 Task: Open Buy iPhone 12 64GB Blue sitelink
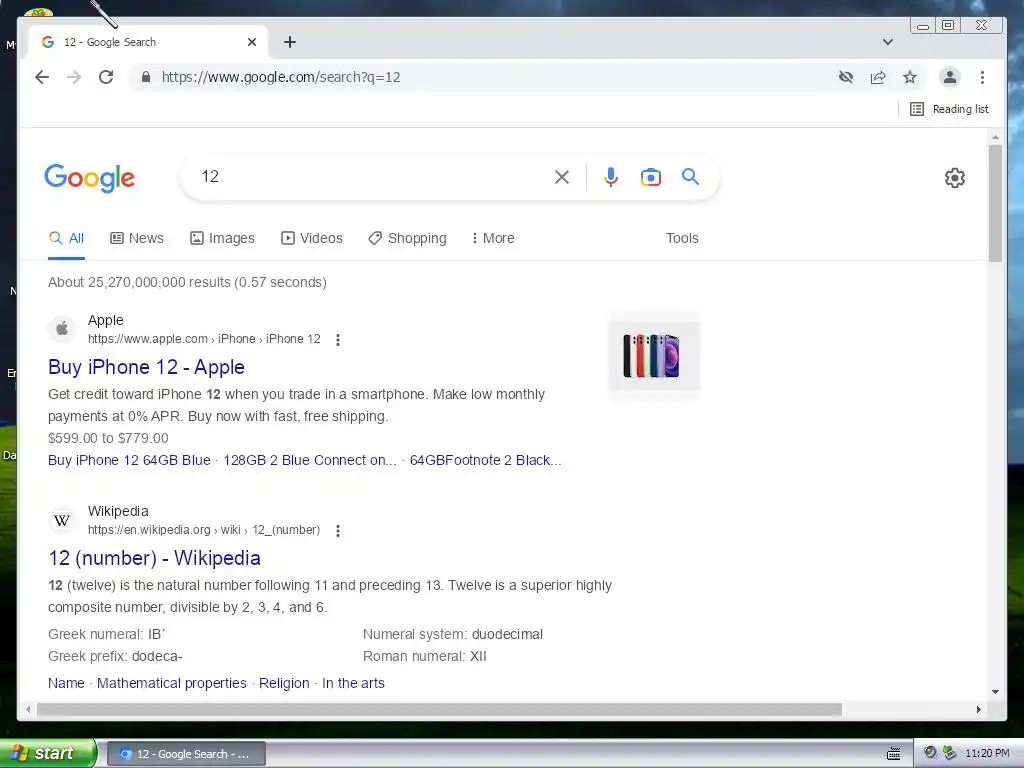[129, 460]
